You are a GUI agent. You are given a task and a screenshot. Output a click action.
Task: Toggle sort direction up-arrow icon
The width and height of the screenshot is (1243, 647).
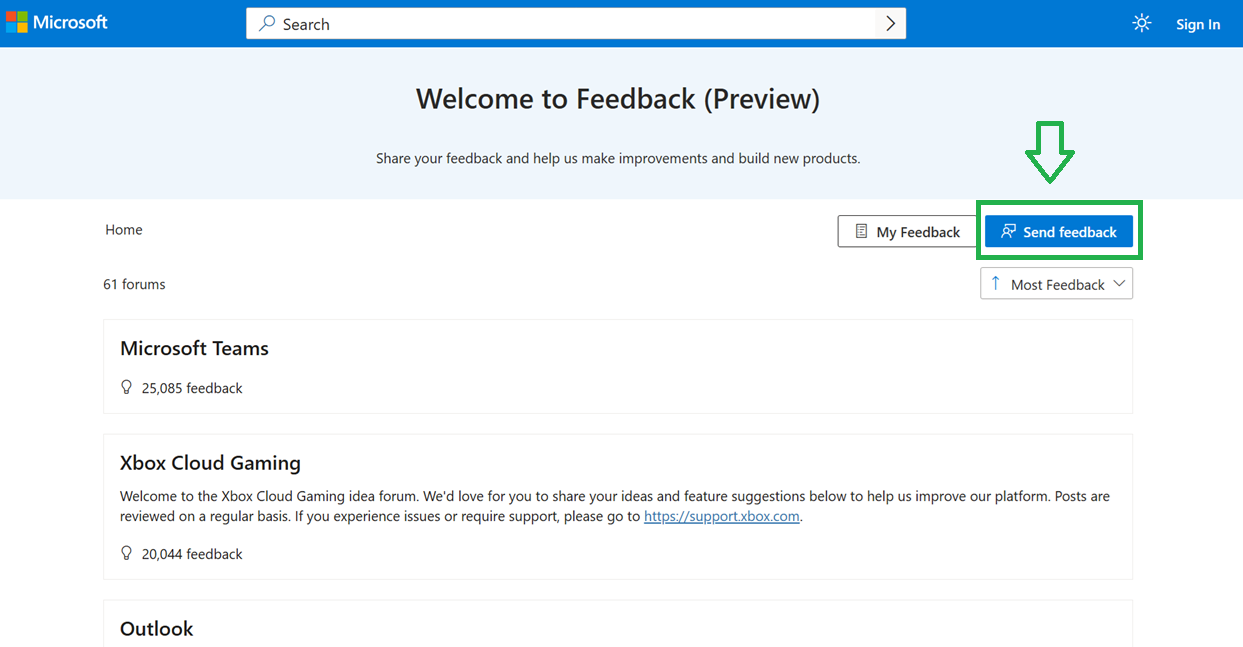[995, 284]
